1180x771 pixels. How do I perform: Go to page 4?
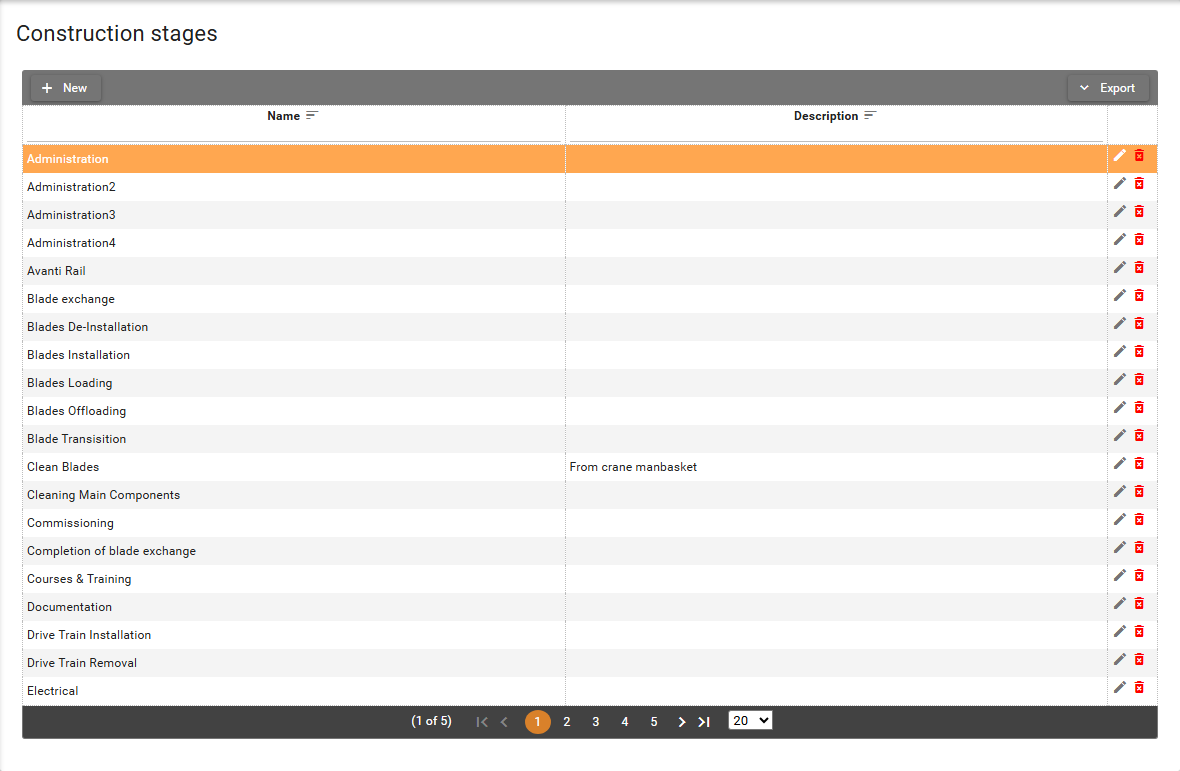pos(625,721)
